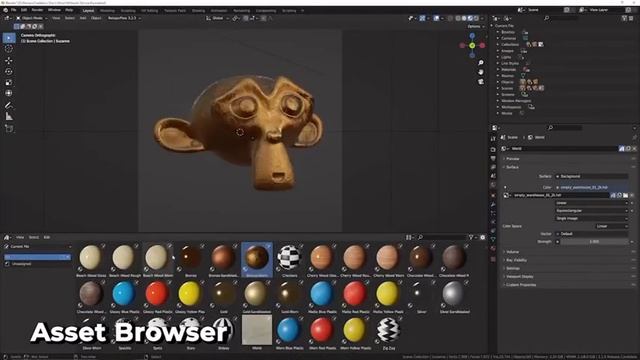Open the Output properties tab icon

(493, 158)
